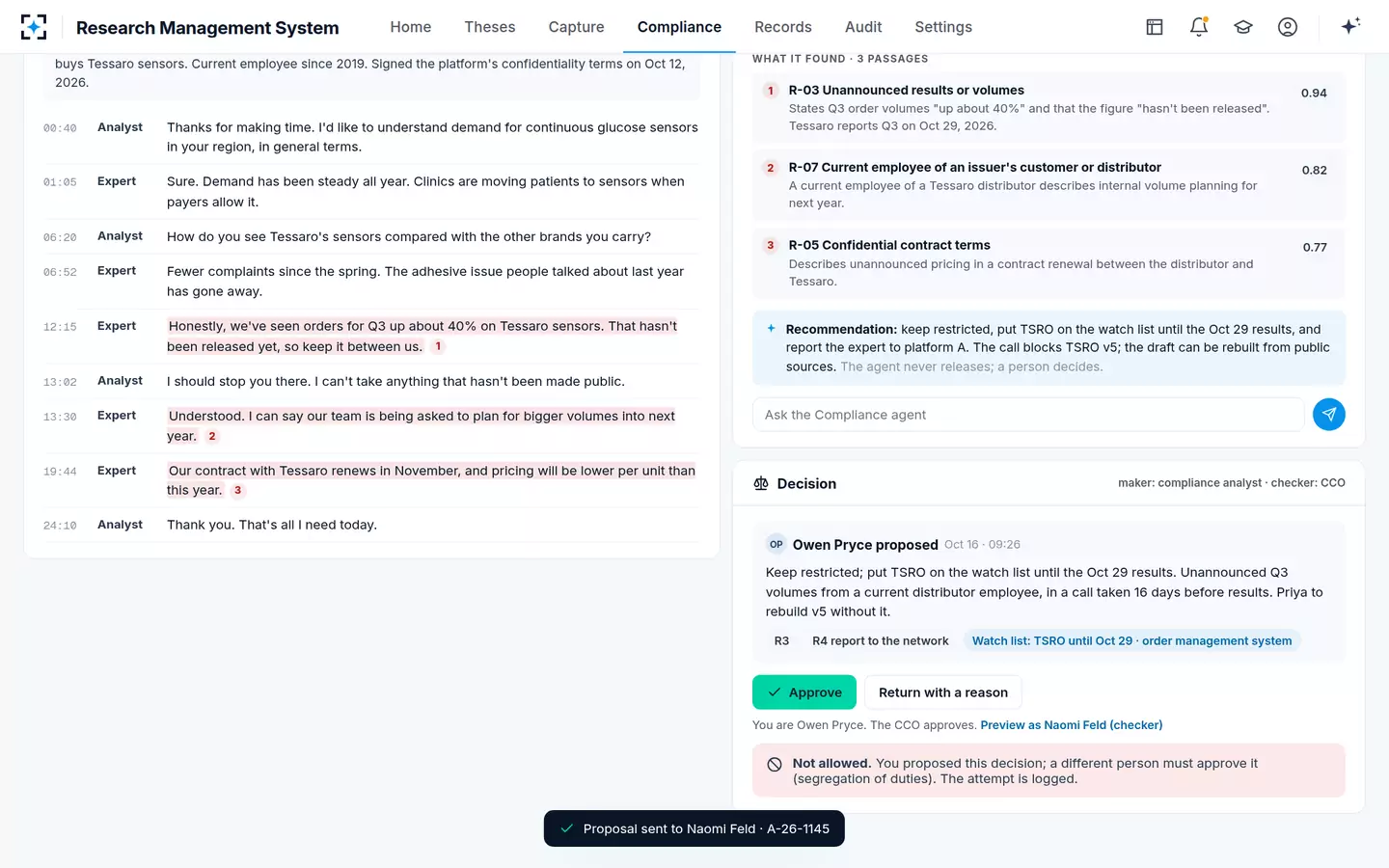
Task: Switch to the Capture tab
Action: [577, 27]
